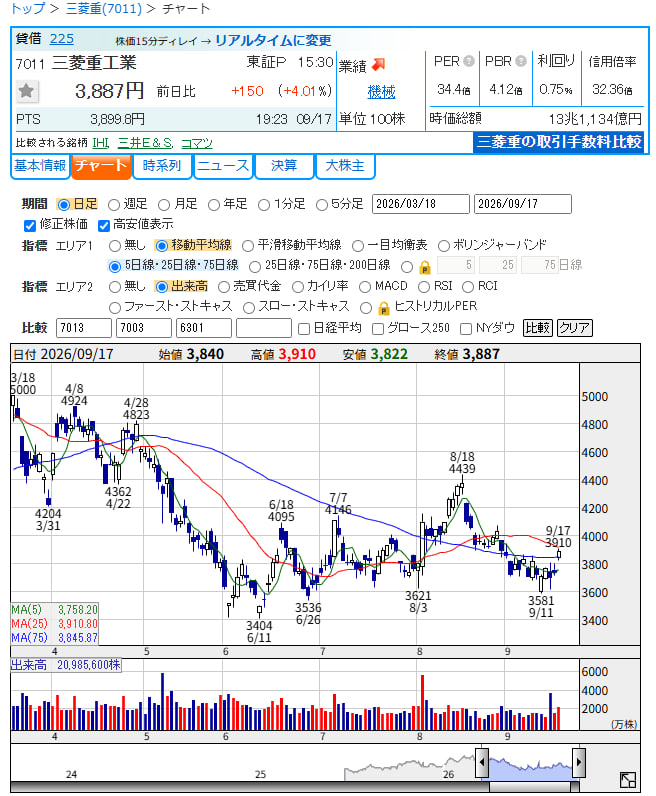Select RCI radio button

tap(468, 287)
